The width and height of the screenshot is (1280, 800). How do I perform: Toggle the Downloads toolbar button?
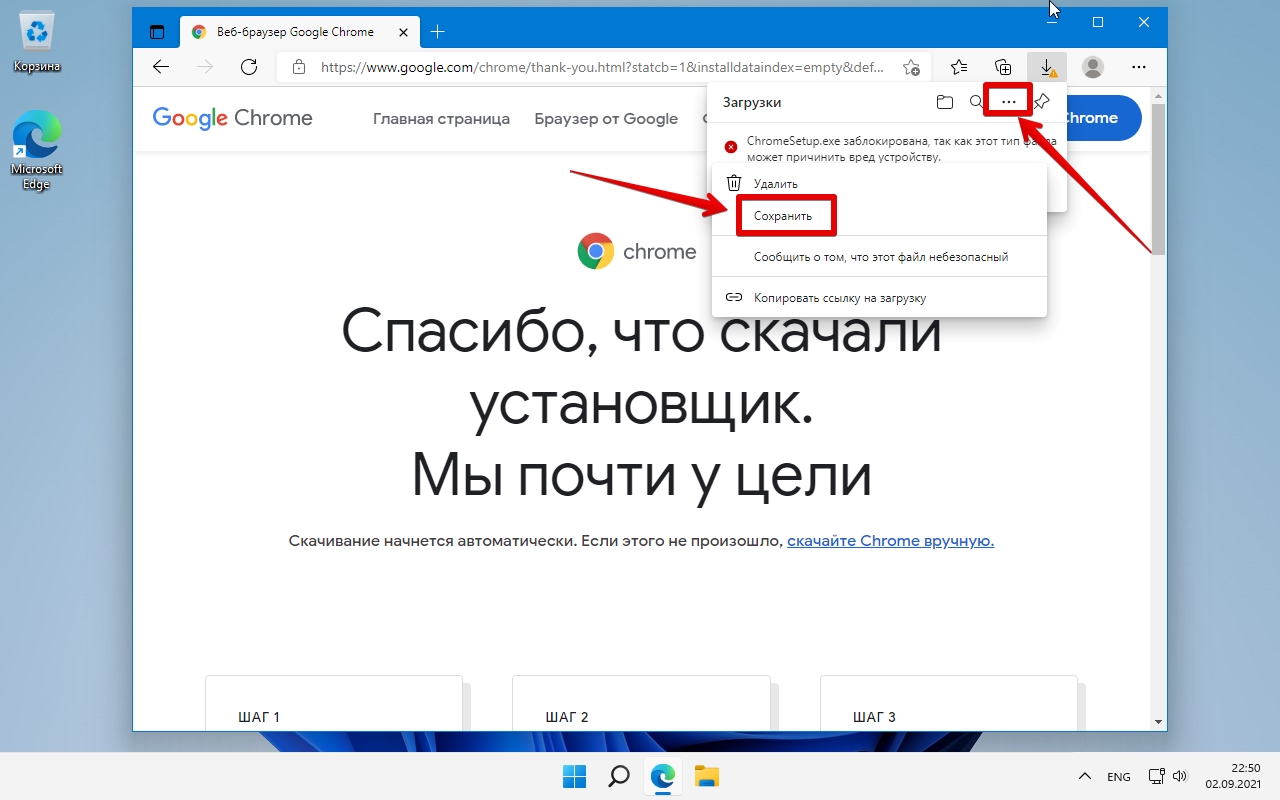(x=1047, y=67)
